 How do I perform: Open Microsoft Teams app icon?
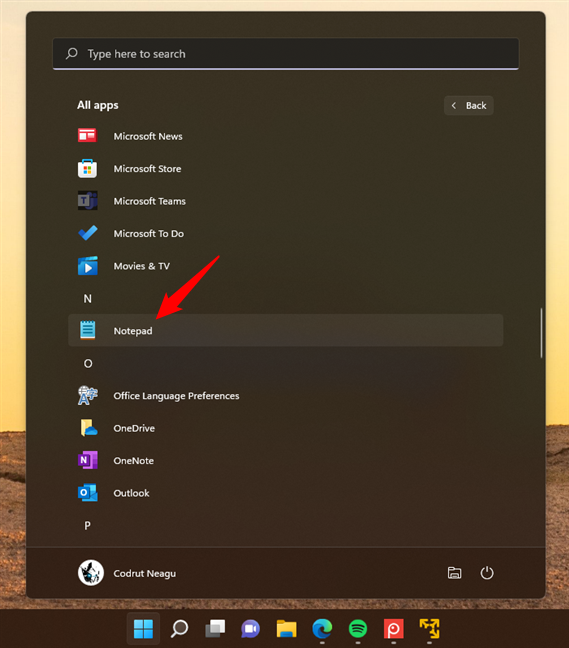click(x=87, y=200)
